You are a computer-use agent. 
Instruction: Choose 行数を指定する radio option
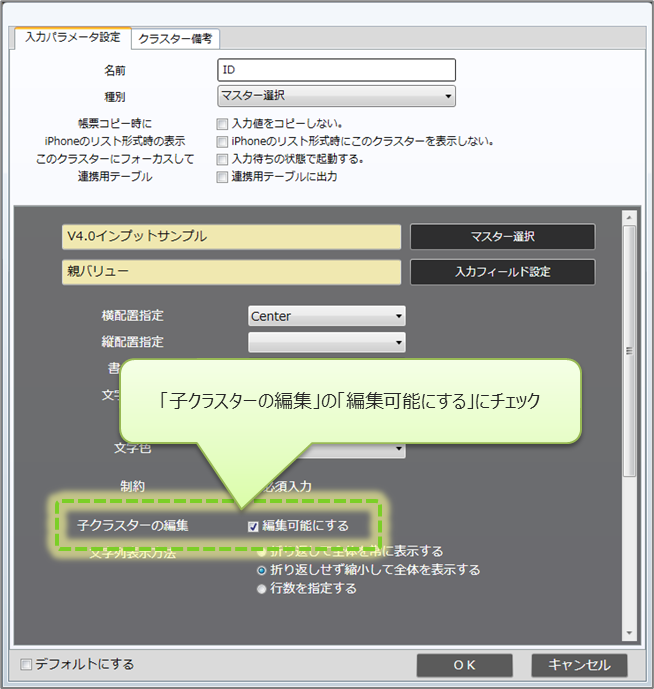pos(262,588)
